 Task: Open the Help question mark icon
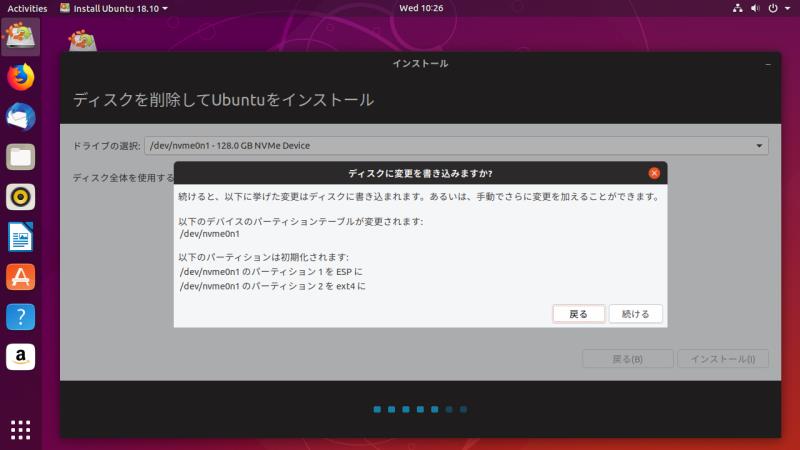click(x=20, y=317)
